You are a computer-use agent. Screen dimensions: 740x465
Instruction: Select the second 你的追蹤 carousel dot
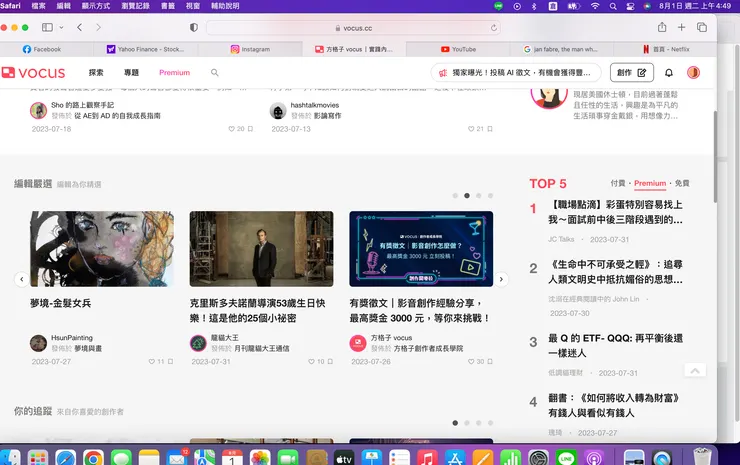point(467,423)
